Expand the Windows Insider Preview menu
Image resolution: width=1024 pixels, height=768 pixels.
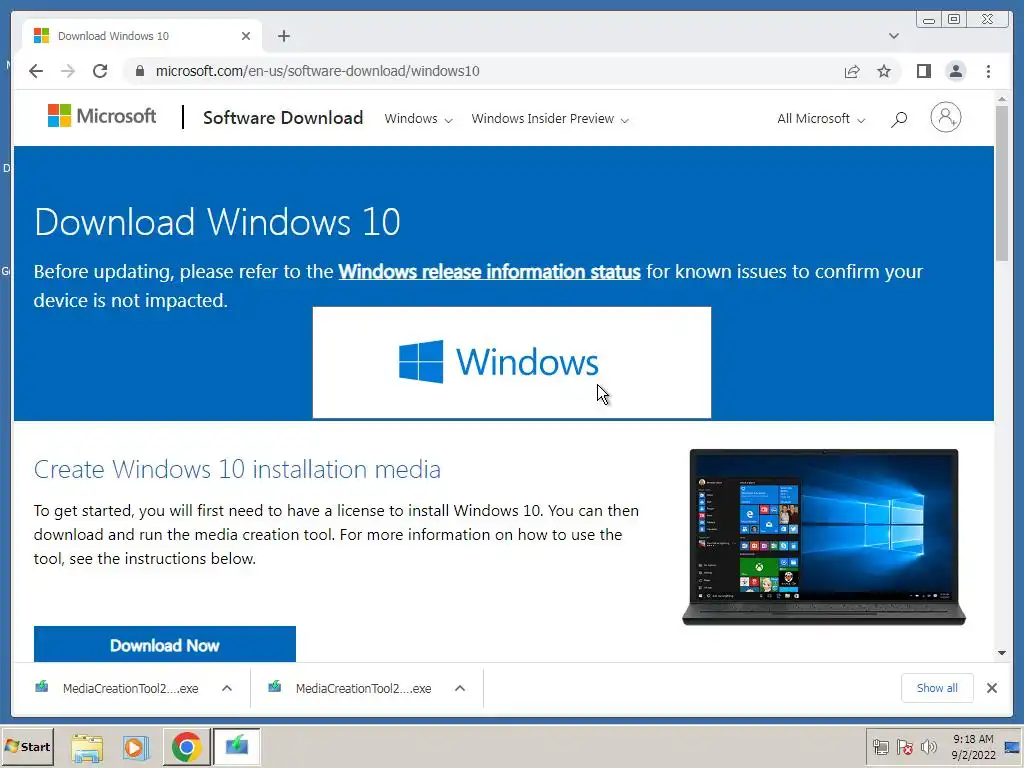pos(550,119)
